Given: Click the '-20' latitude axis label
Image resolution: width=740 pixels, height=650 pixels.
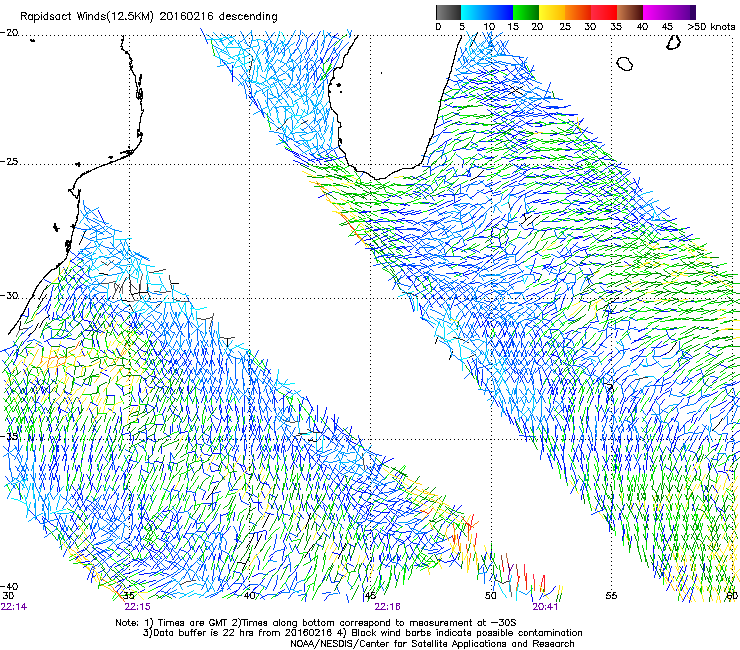Looking at the screenshot, I should tap(9, 33).
